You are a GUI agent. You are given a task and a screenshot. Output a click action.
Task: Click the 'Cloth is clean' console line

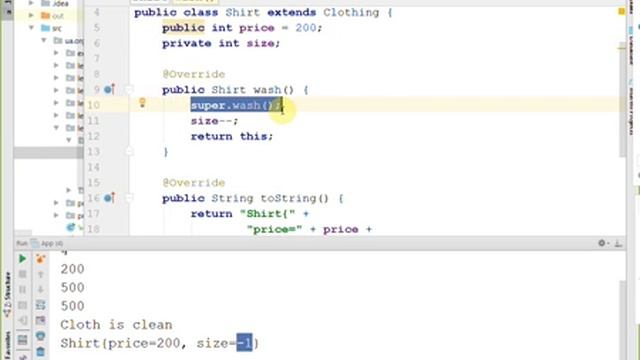coord(116,325)
